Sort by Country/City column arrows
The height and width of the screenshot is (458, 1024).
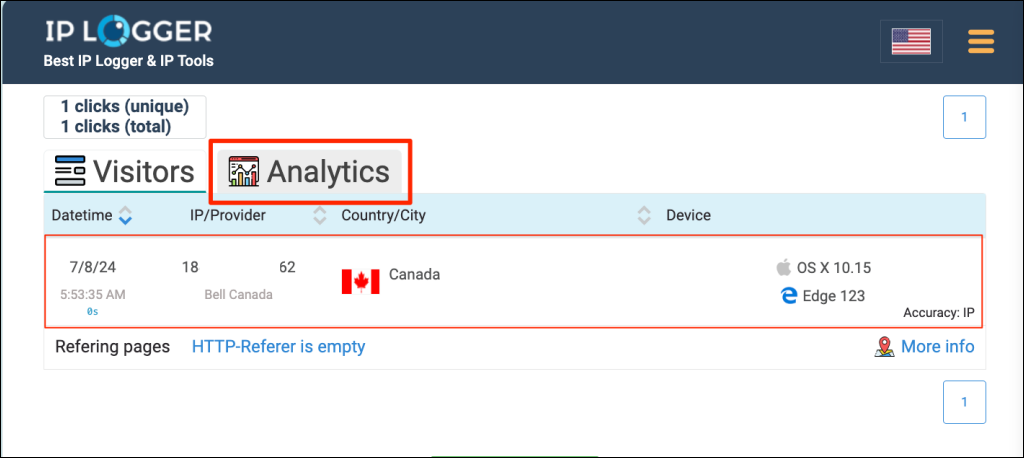point(645,215)
